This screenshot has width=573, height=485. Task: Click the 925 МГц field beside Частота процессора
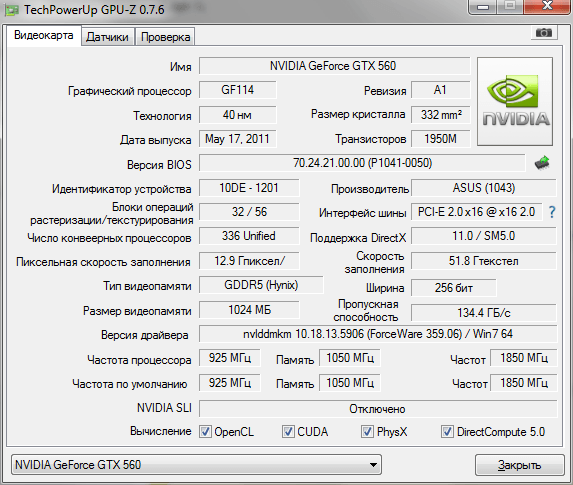pos(230,358)
